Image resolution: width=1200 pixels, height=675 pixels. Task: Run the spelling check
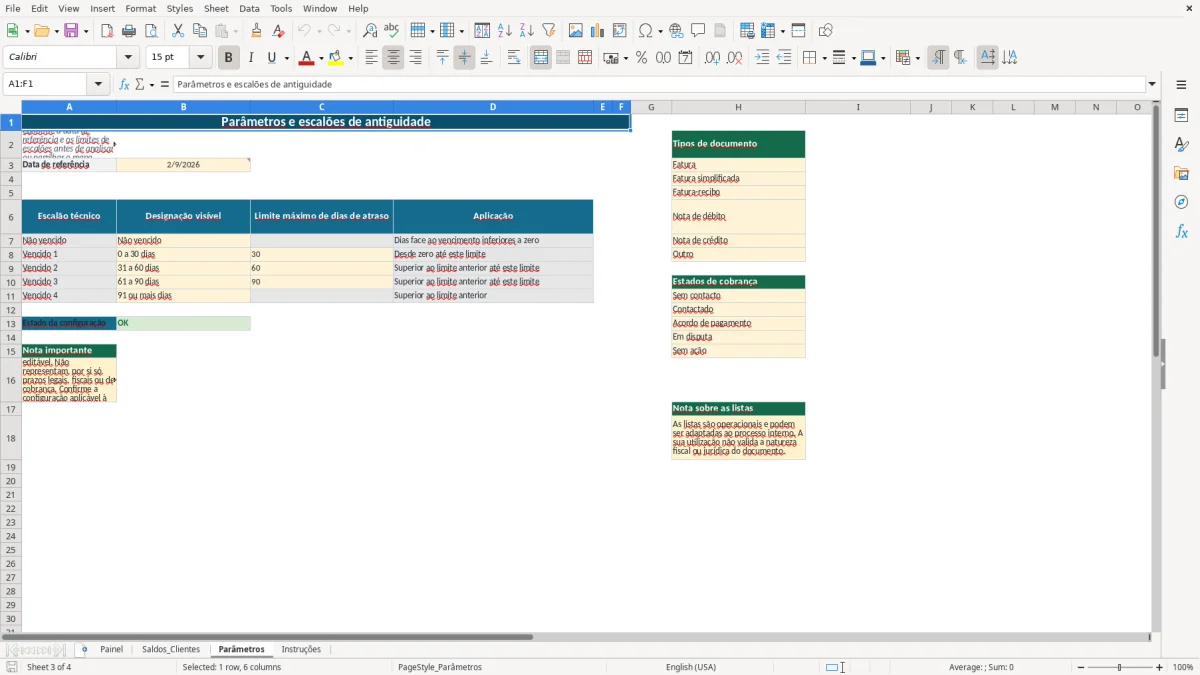[x=392, y=31]
